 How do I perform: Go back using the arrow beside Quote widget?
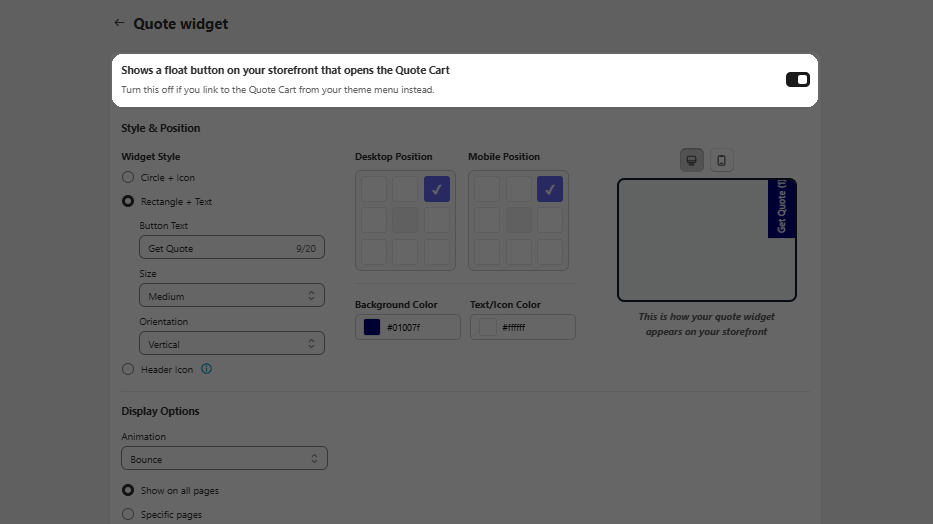click(x=119, y=23)
